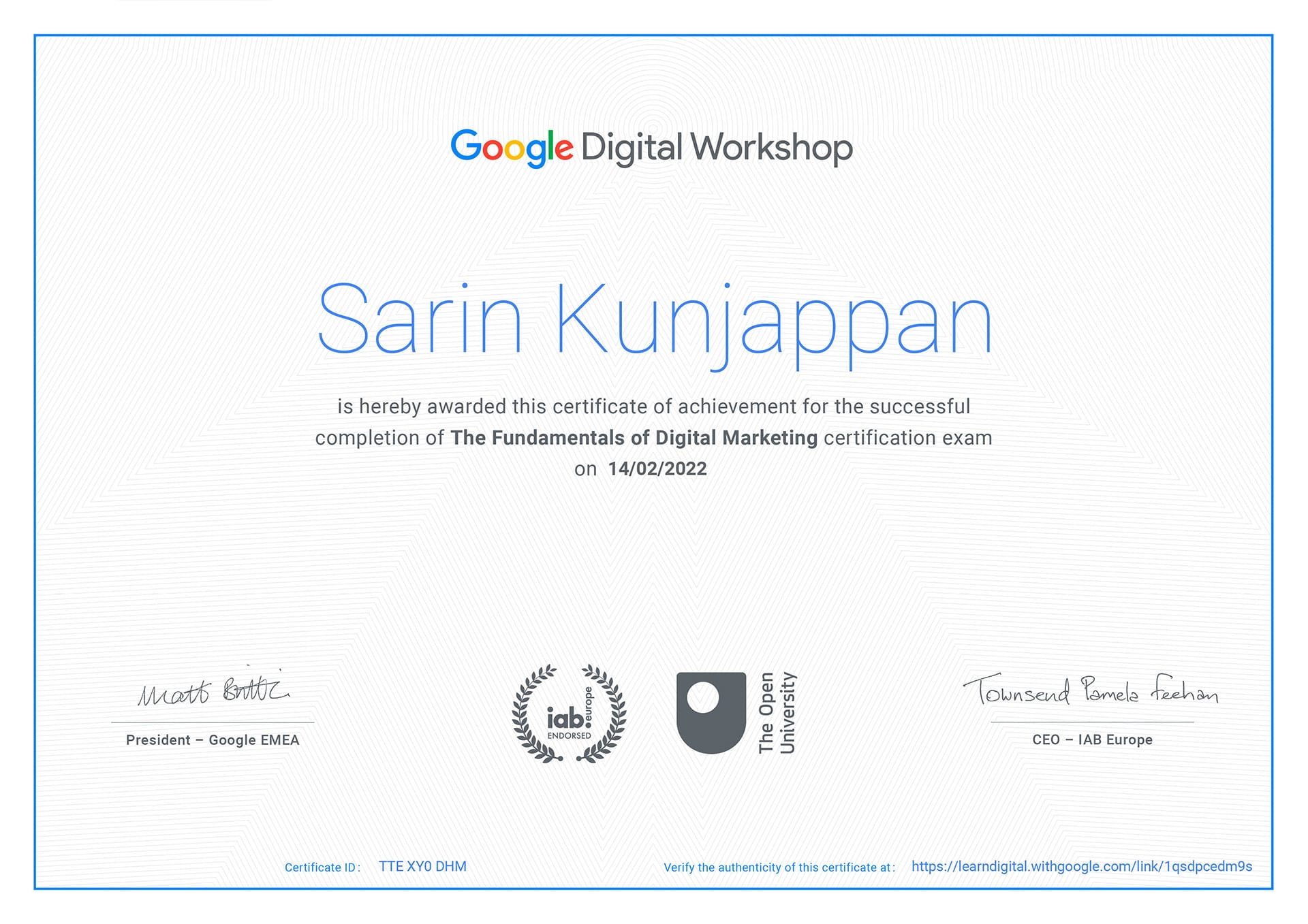Click the date 14/02/2022

[657, 468]
